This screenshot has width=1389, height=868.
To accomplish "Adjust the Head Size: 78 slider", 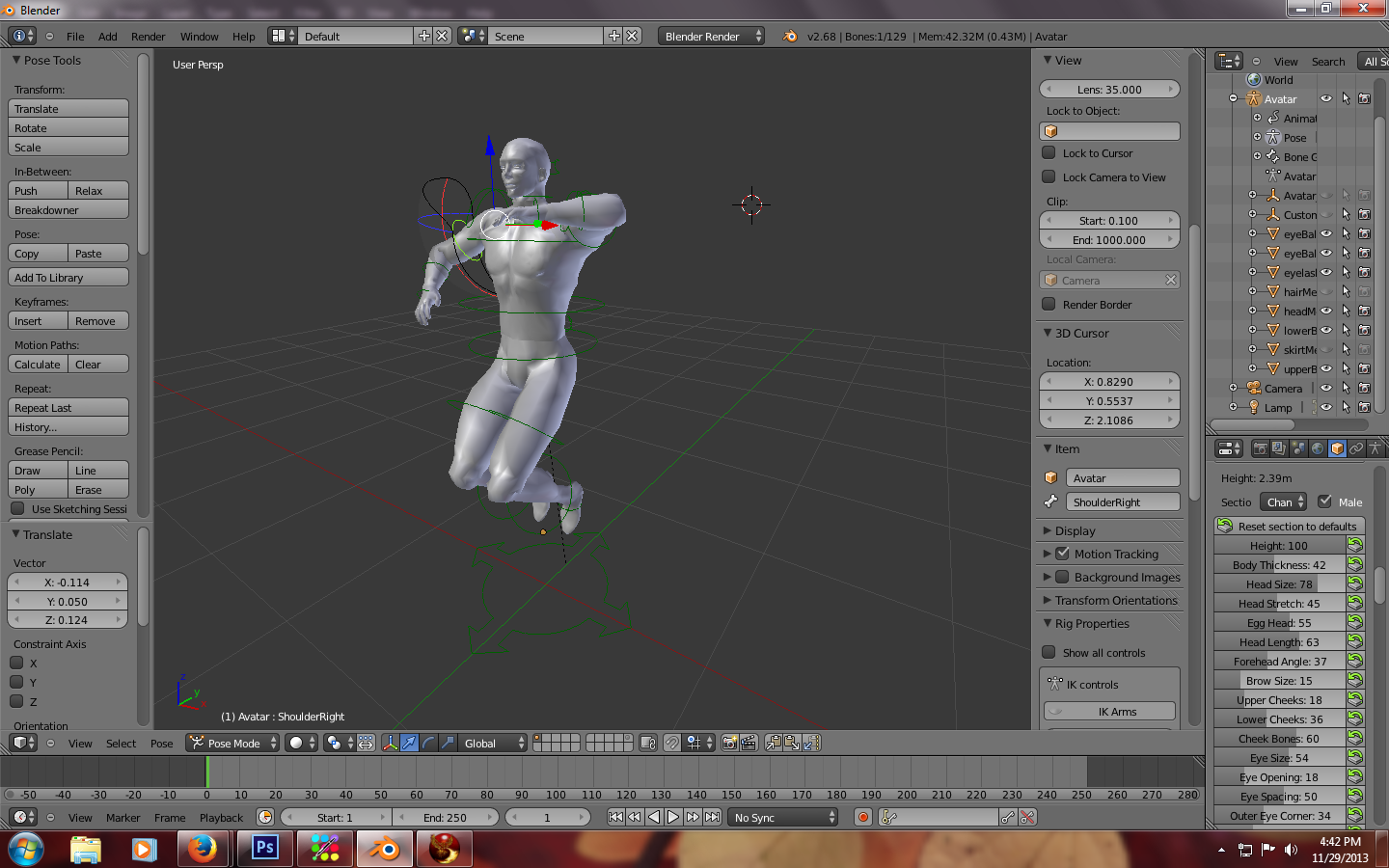I will tap(1279, 583).
